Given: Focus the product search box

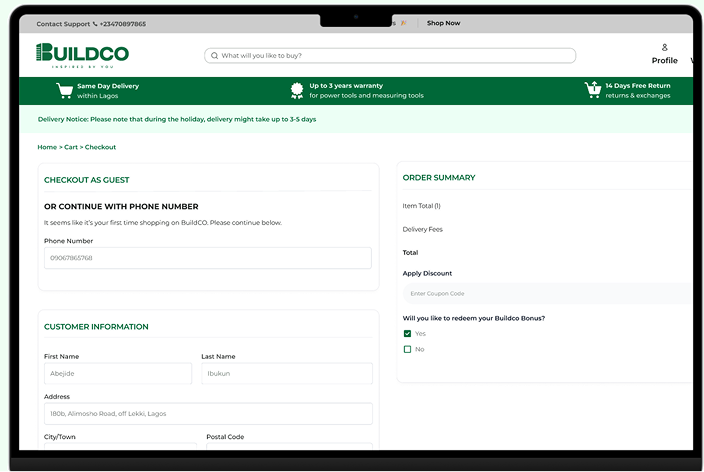Looking at the screenshot, I should [x=395, y=56].
